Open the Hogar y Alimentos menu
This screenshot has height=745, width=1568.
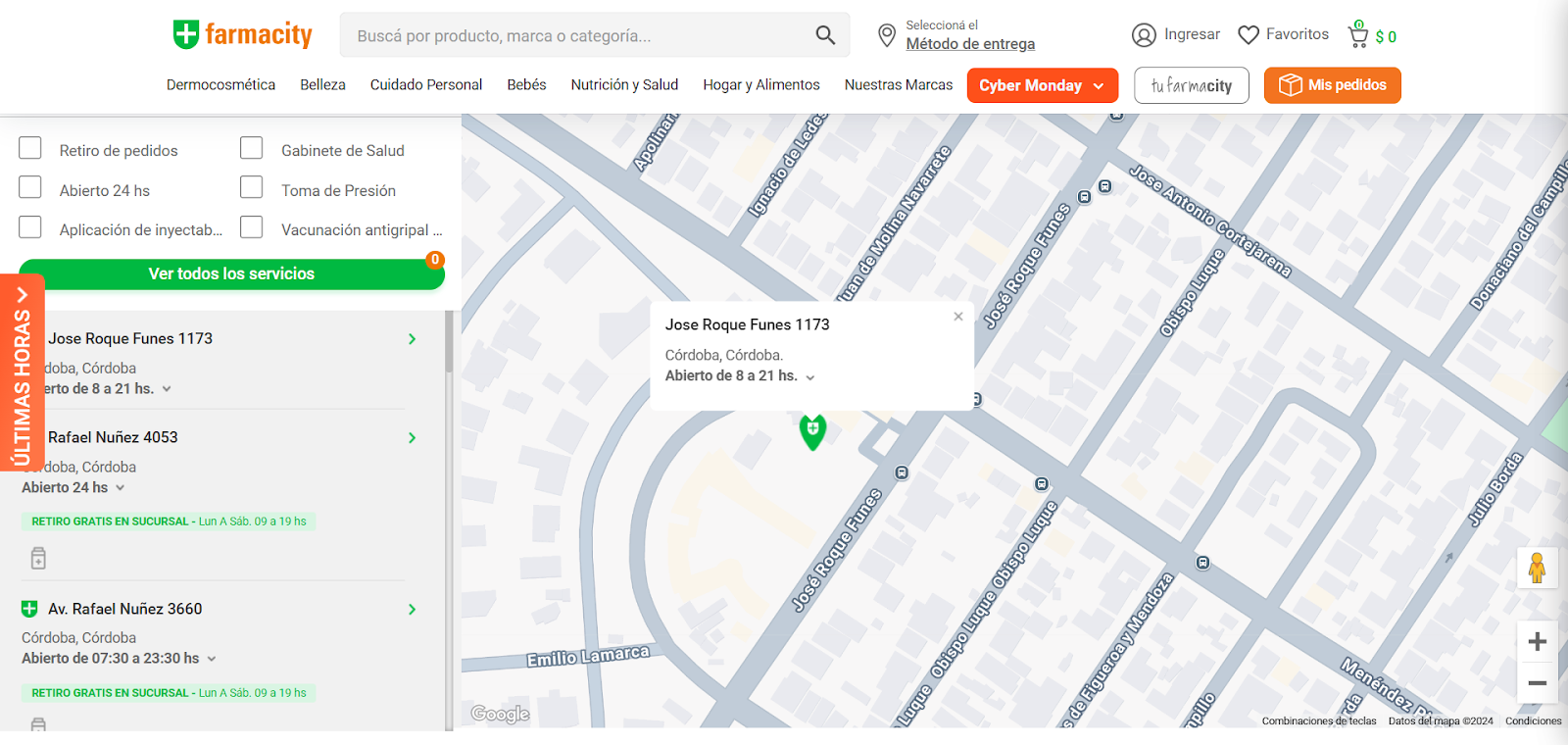coord(761,85)
